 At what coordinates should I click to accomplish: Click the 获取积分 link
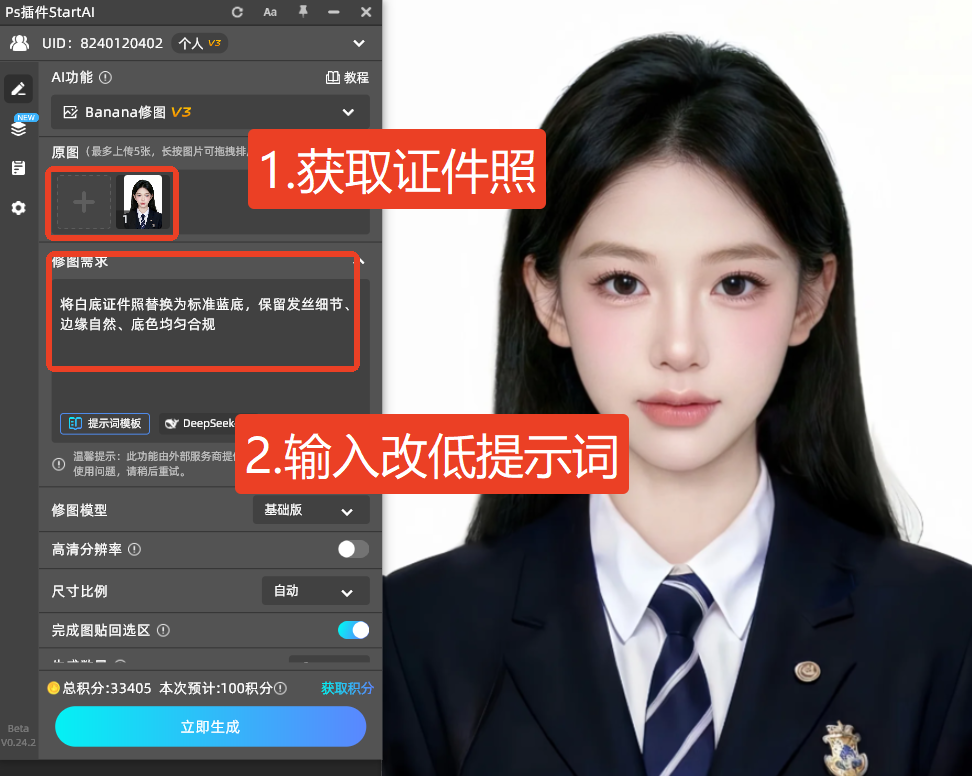347,688
